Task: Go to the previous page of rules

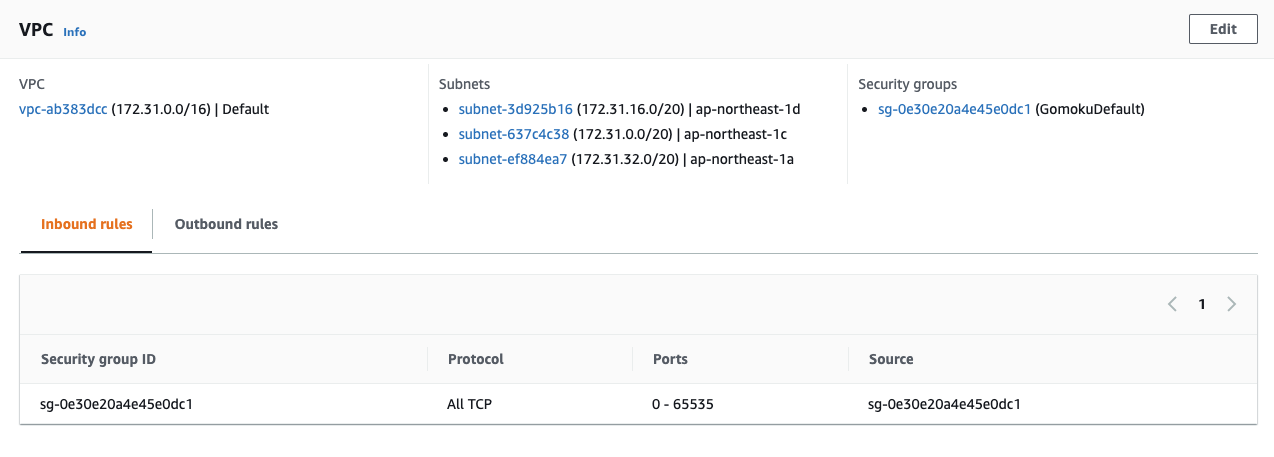Action: (1172, 304)
